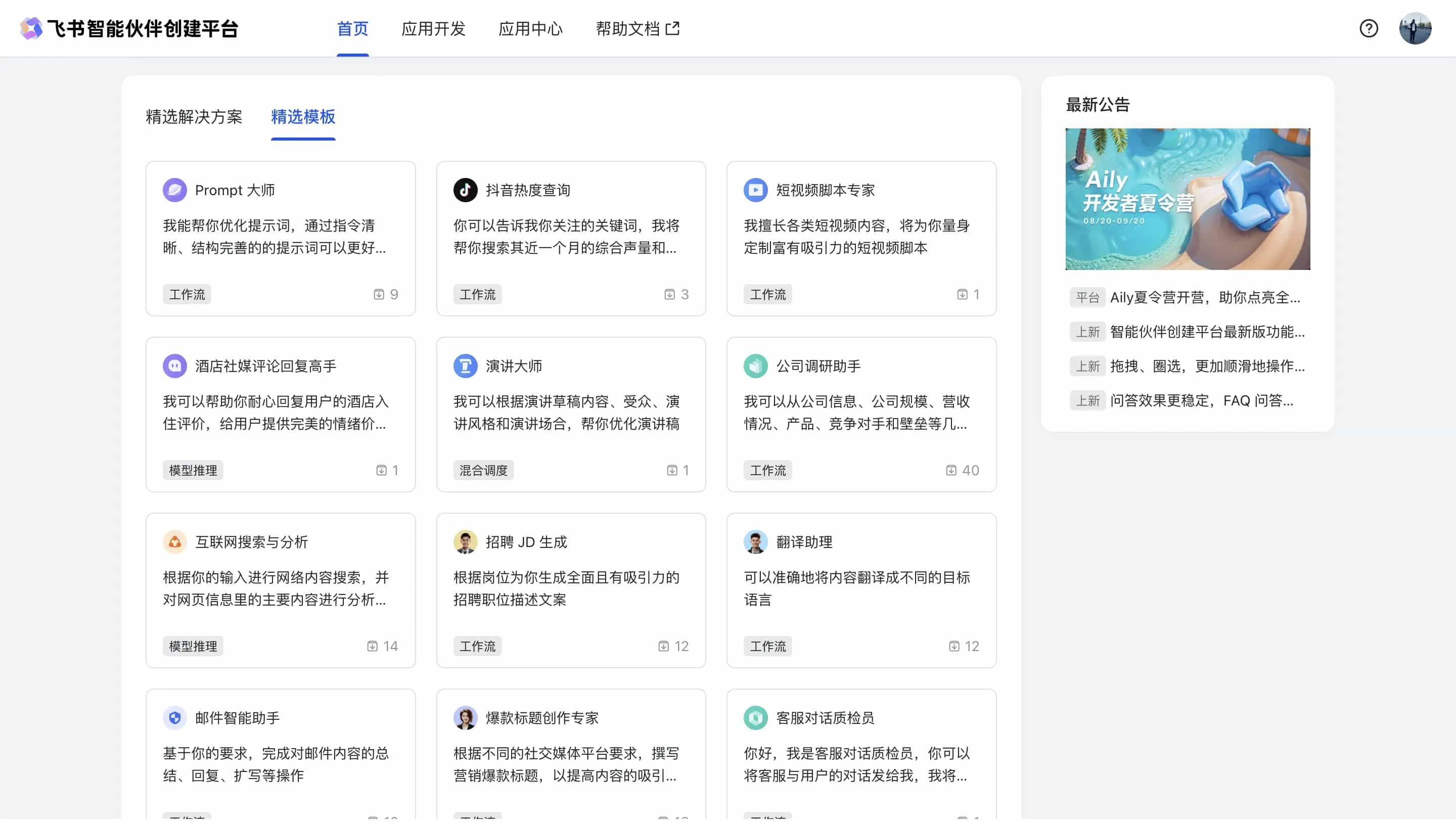Image resolution: width=1456 pixels, height=822 pixels.
Task: Click the 公司调研助手 green icon
Action: pos(755,366)
